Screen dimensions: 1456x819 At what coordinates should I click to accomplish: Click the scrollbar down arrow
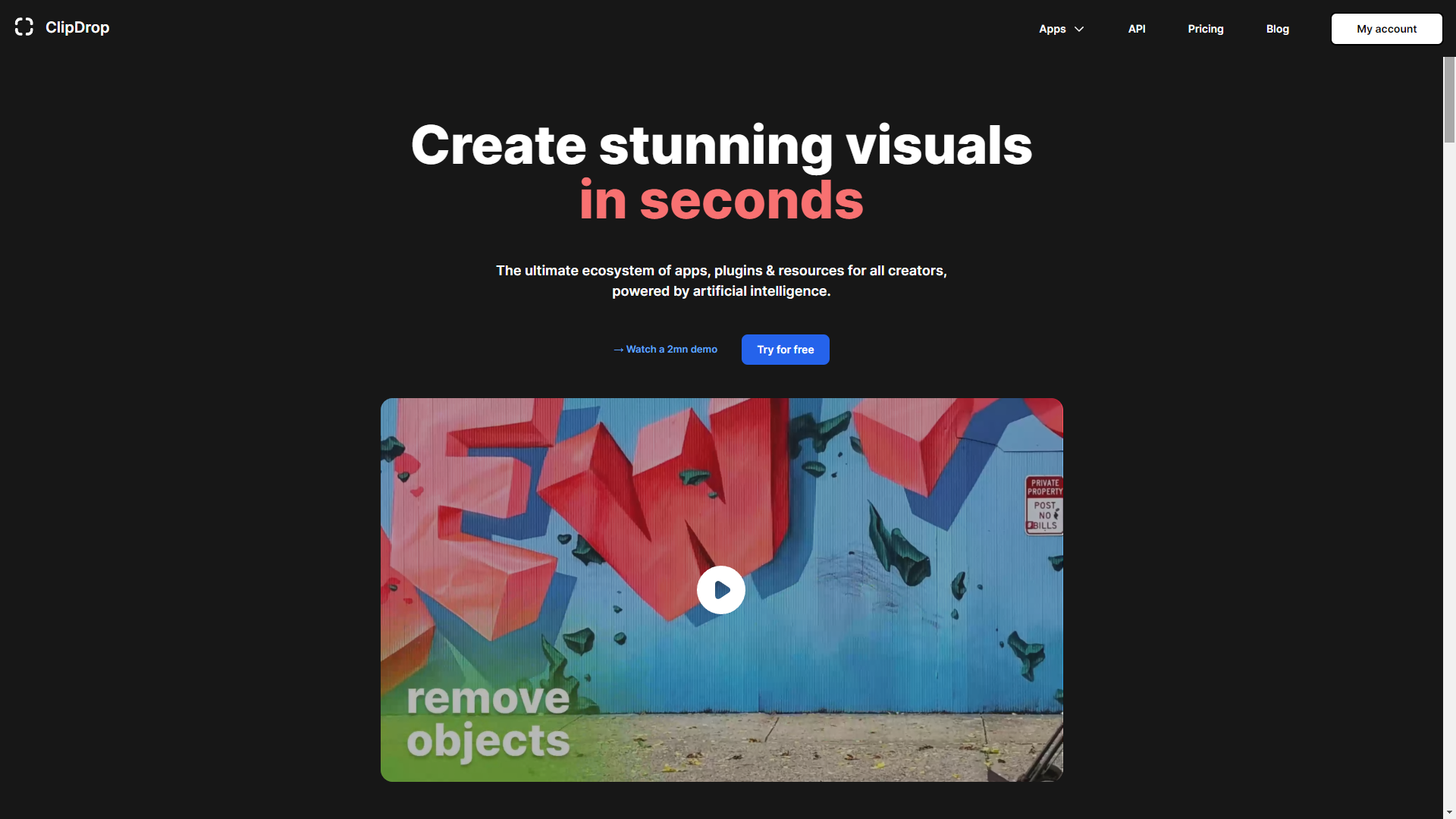coord(1449,812)
